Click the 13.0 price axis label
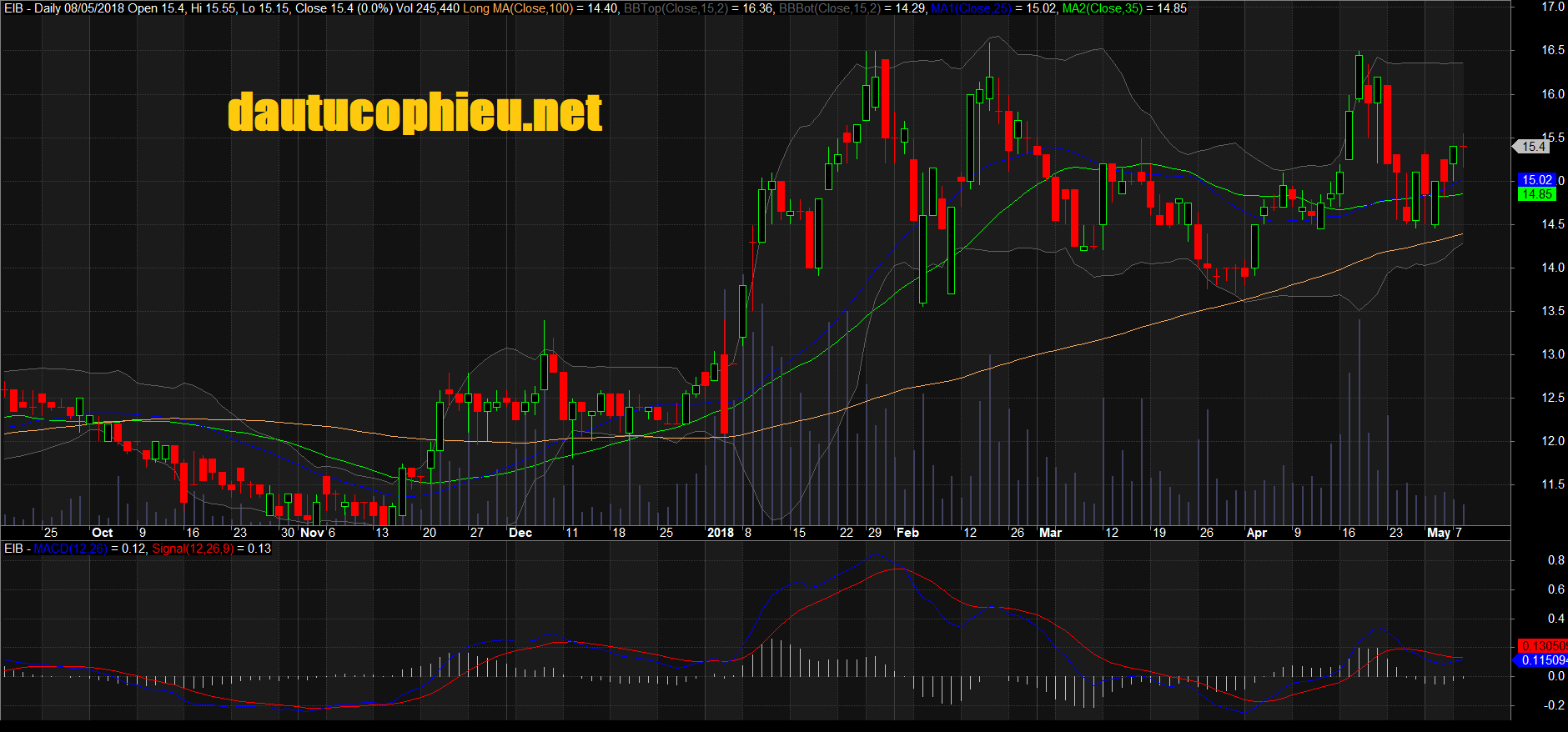This screenshot has width=1568, height=732. pos(1553,354)
